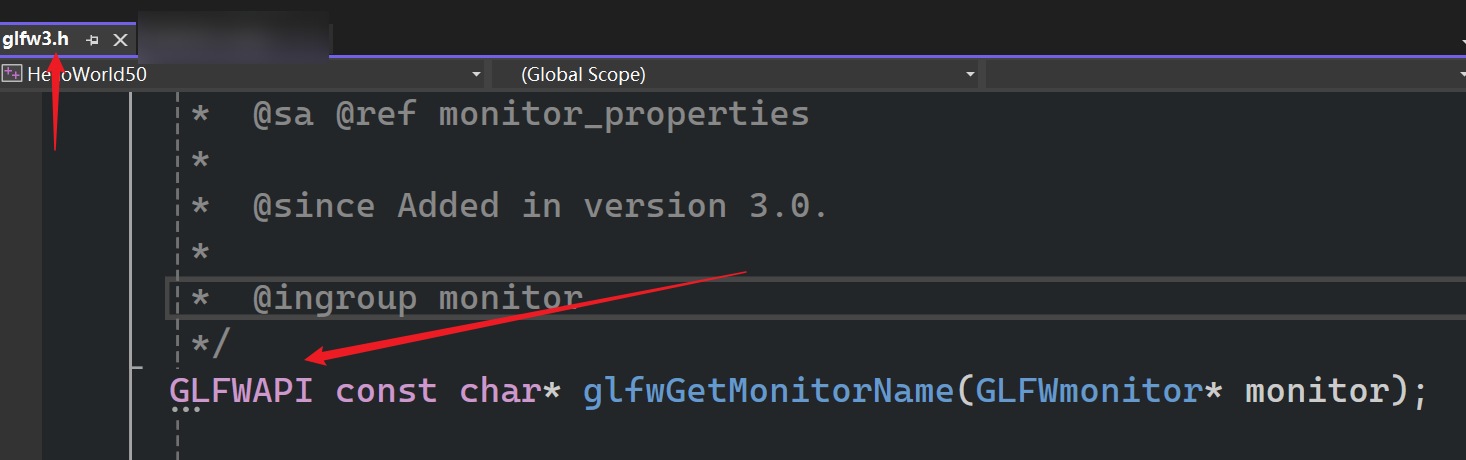Show the open documents list arrow

pyautogui.click(x=1461, y=38)
